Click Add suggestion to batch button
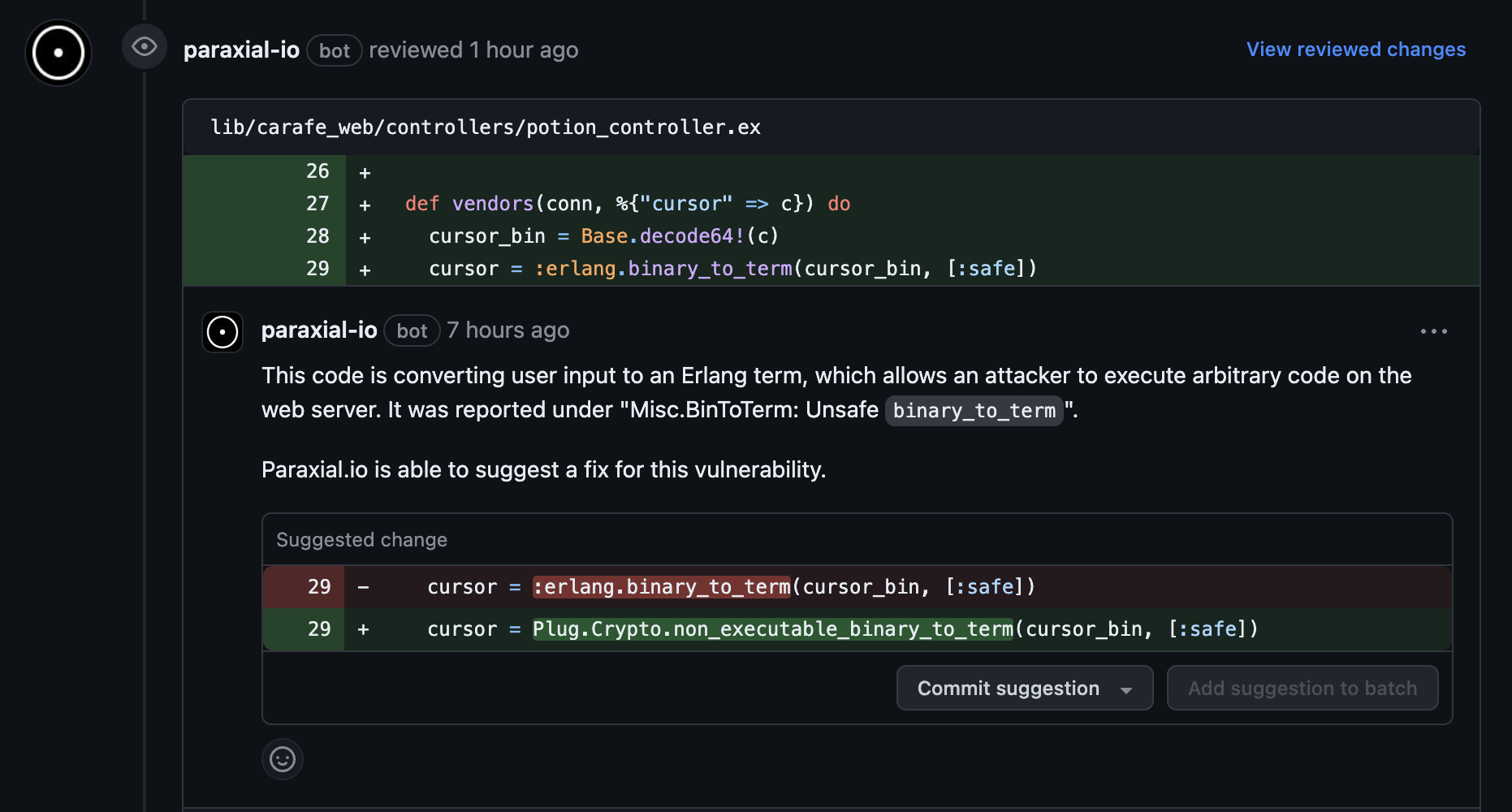The image size is (1512, 812). point(1302,689)
